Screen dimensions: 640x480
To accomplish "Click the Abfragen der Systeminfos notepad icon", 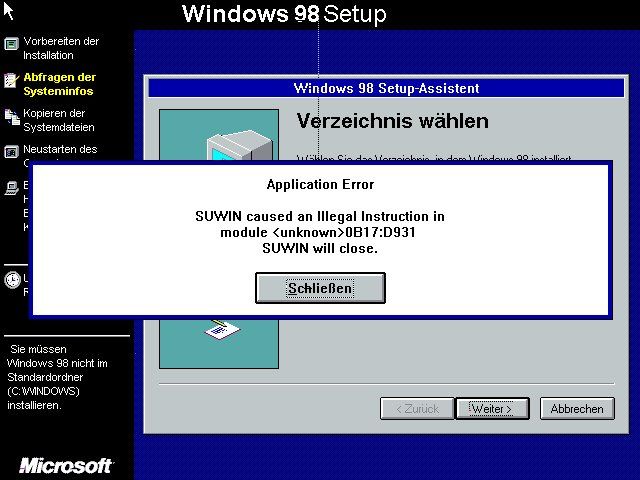I will click(11, 79).
